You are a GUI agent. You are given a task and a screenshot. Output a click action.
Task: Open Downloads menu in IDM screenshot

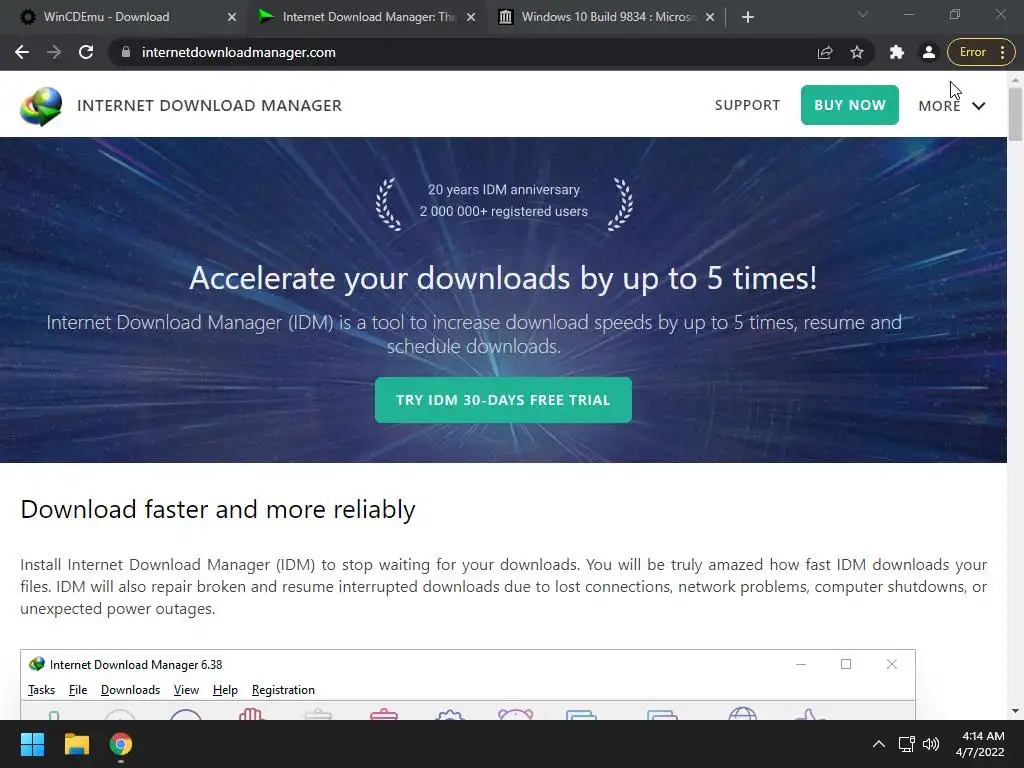coord(131,690)
